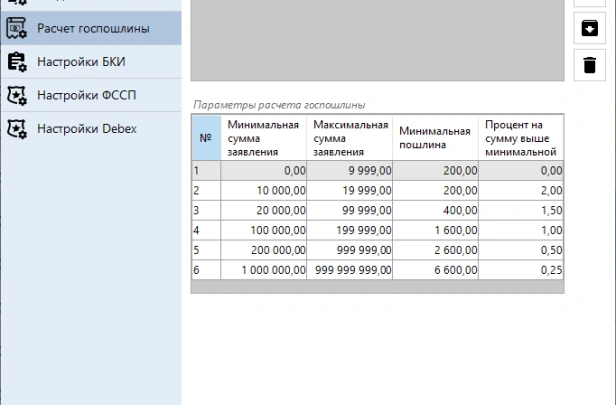Select row 1 via its row number
This screenshot has width=616, height=405.
(x=206, y=171)
